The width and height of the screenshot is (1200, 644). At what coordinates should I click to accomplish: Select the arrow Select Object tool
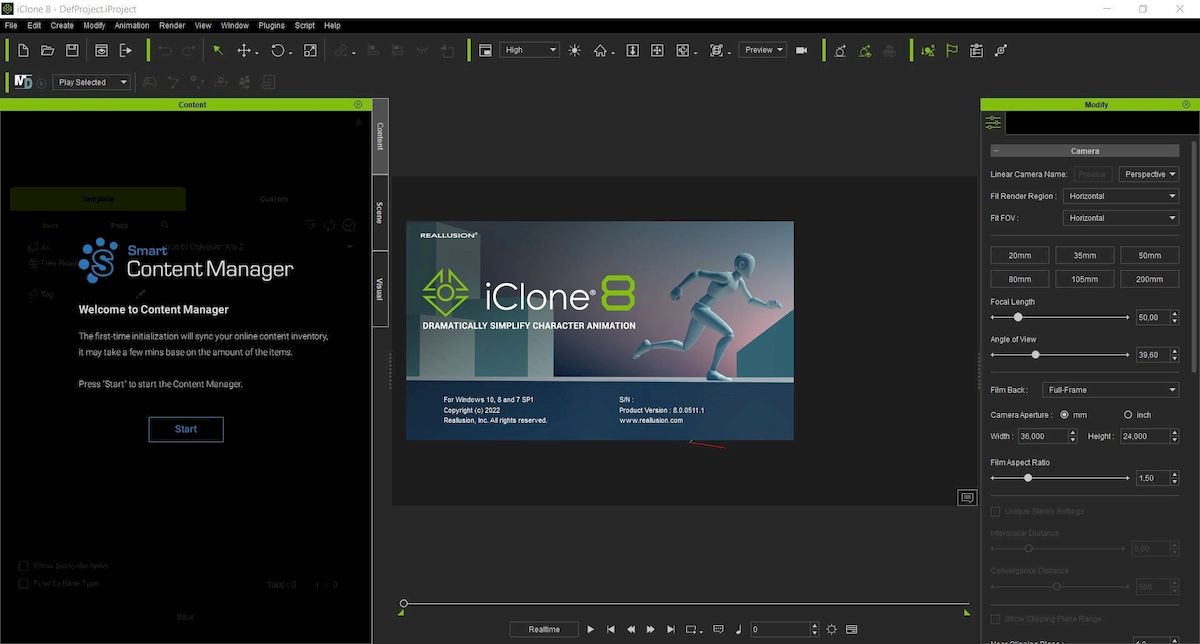(x=217, y=50)
